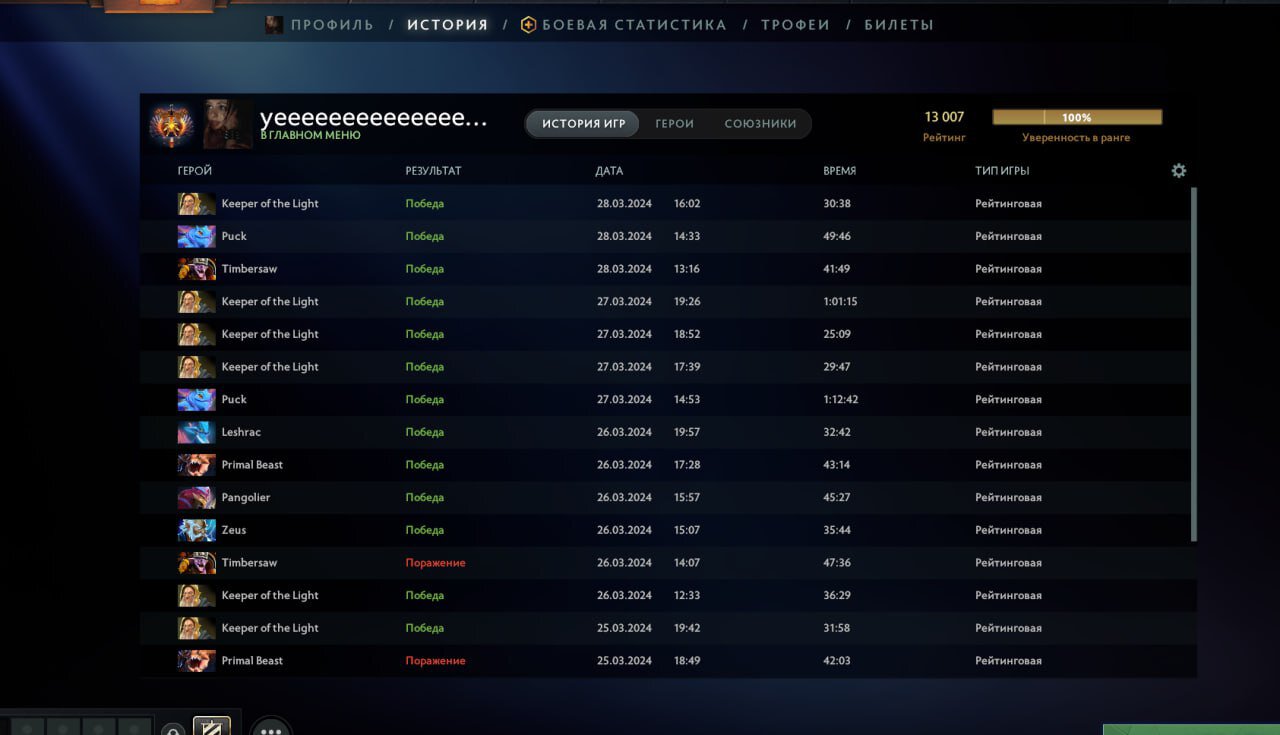
Task: Show the СОЮЗНИКИ sub-tab
Action: point(761,124)
